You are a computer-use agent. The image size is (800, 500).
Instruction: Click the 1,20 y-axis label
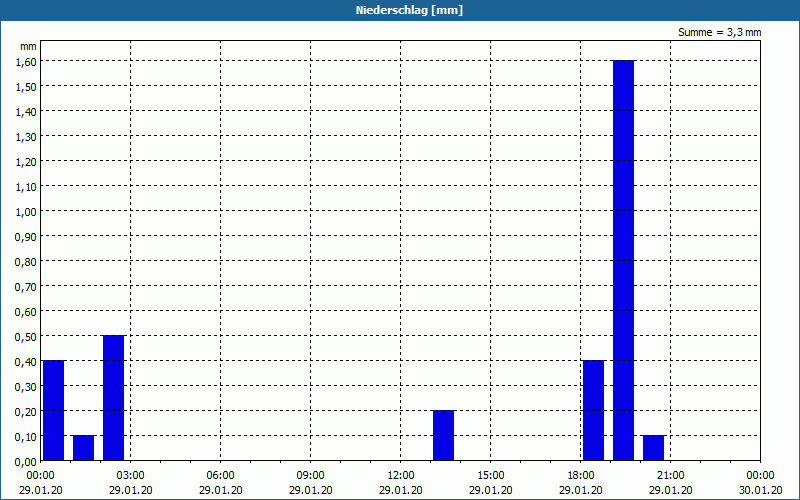[26, 161]
